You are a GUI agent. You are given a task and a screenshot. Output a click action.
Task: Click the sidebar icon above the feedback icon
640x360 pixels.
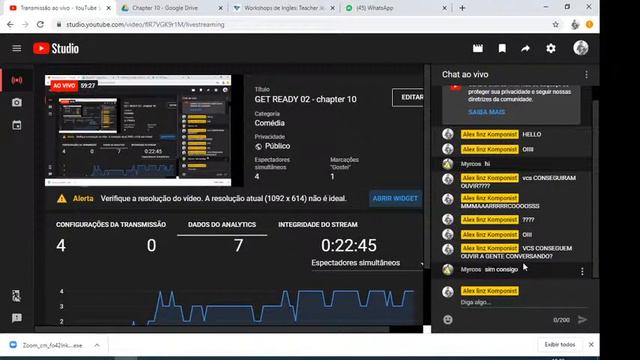click(17, 296)
